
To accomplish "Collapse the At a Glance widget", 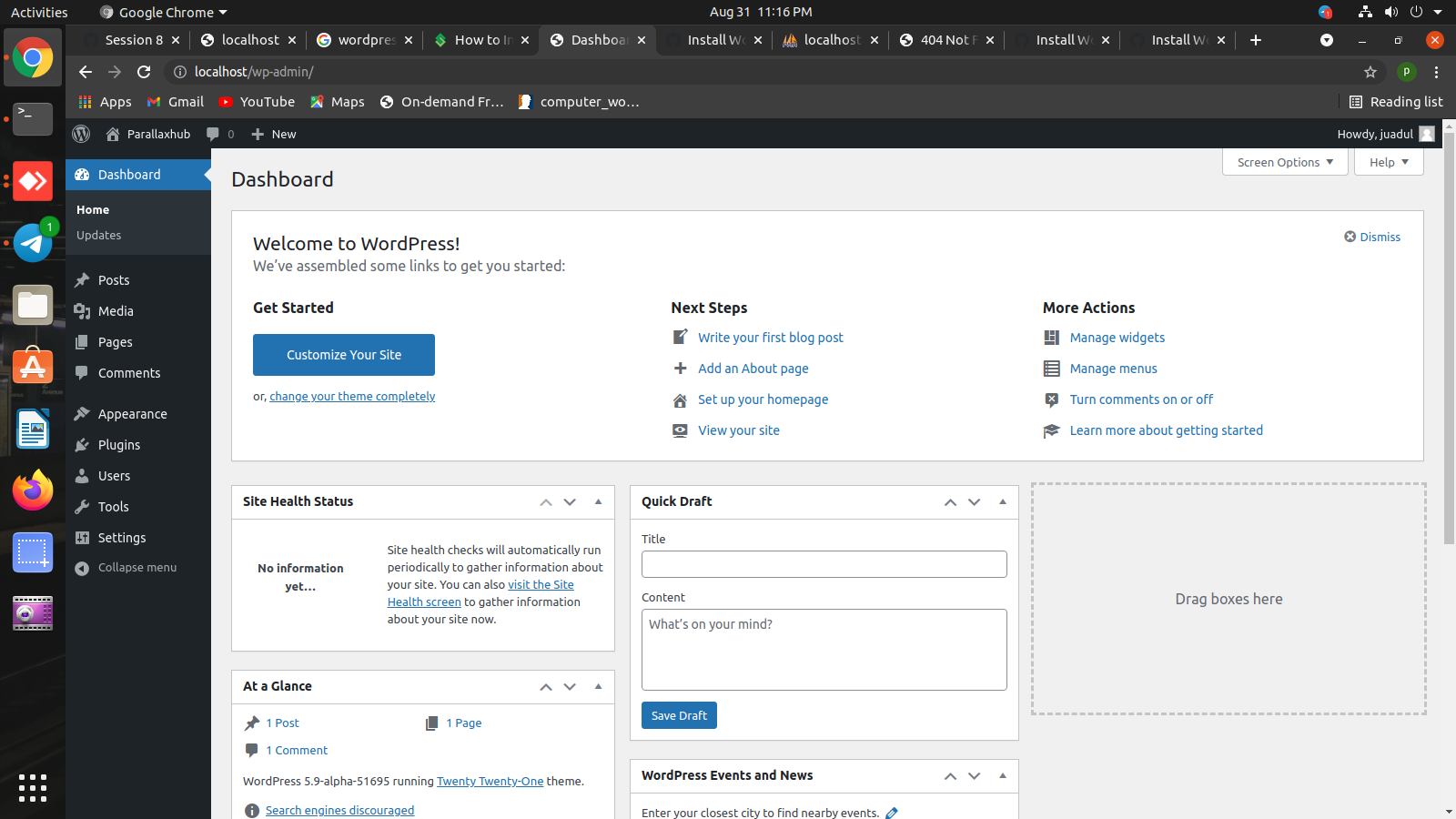I will point(598,686).
